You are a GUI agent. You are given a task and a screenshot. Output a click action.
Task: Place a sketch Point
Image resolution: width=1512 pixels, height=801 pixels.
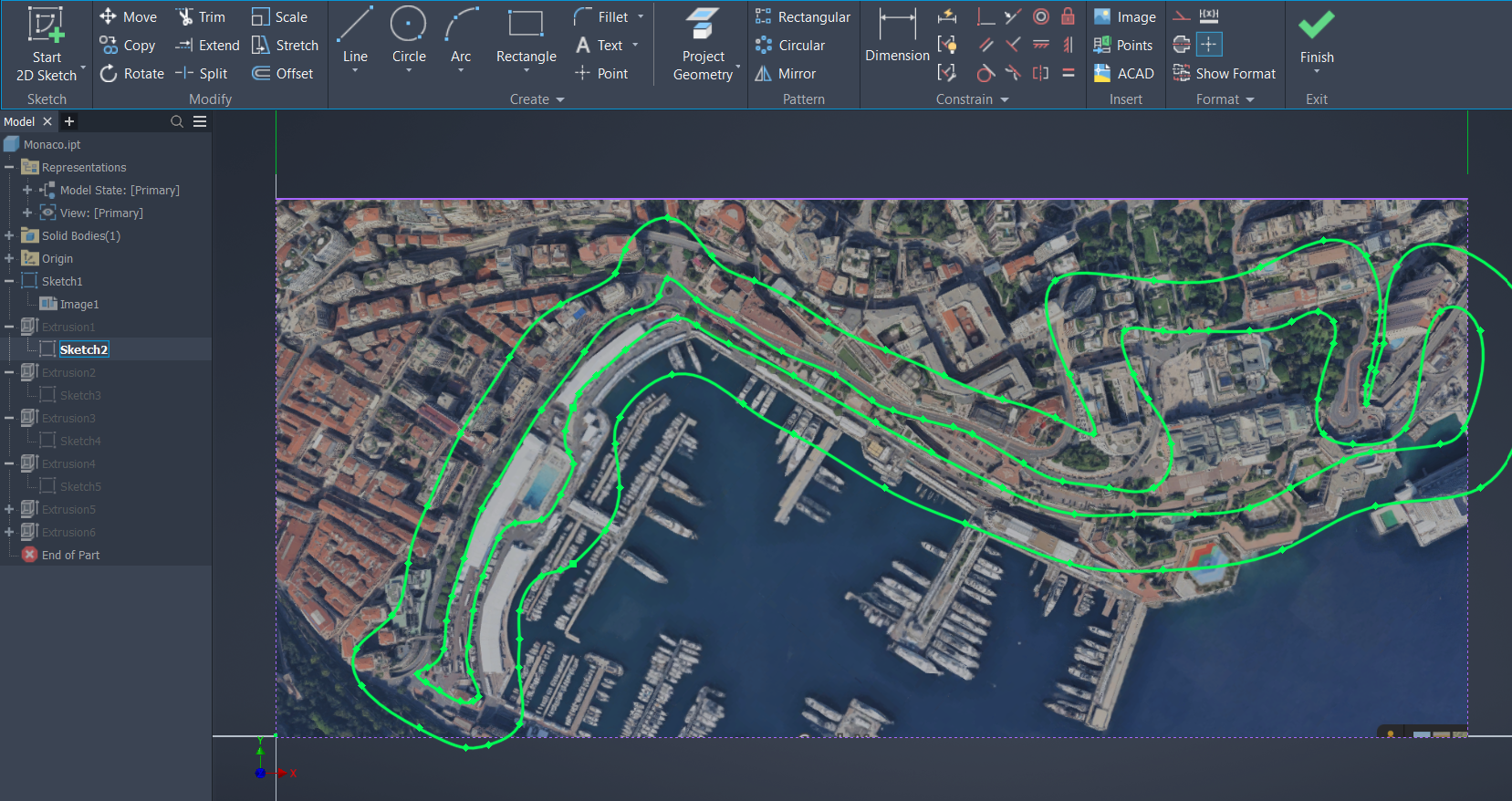(601, 73)
